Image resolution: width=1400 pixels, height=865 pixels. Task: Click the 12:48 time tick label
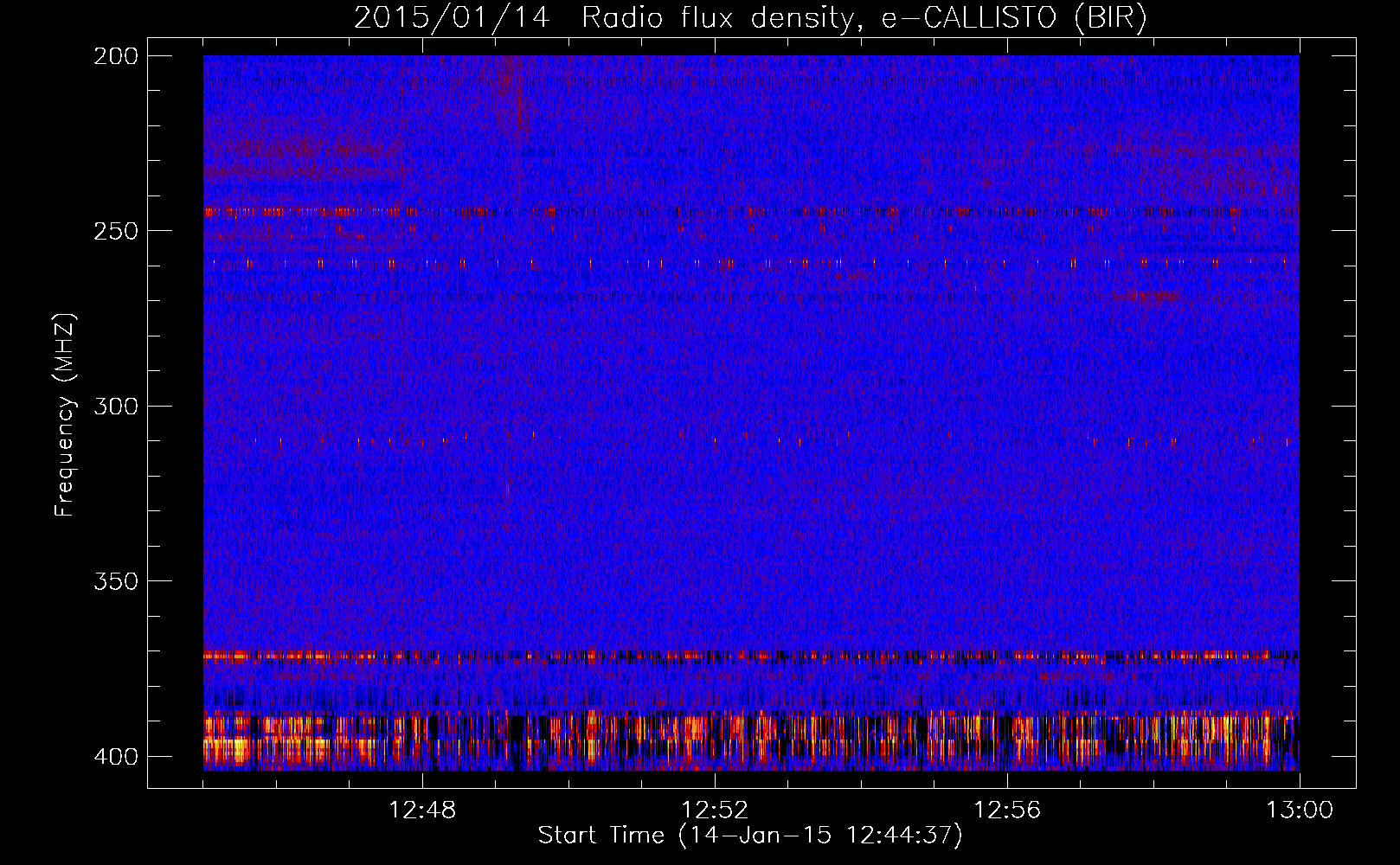point(422,811)
